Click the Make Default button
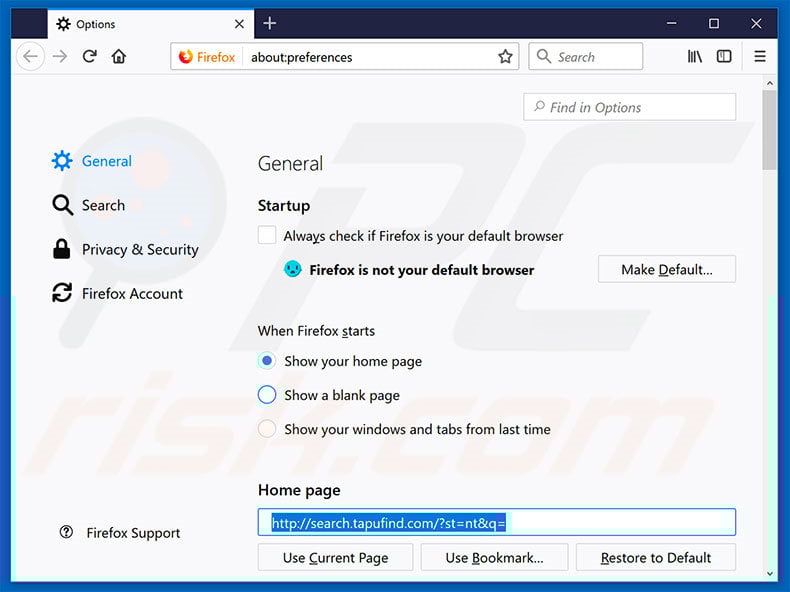This screenshot has height=592, width=790. 667,270
